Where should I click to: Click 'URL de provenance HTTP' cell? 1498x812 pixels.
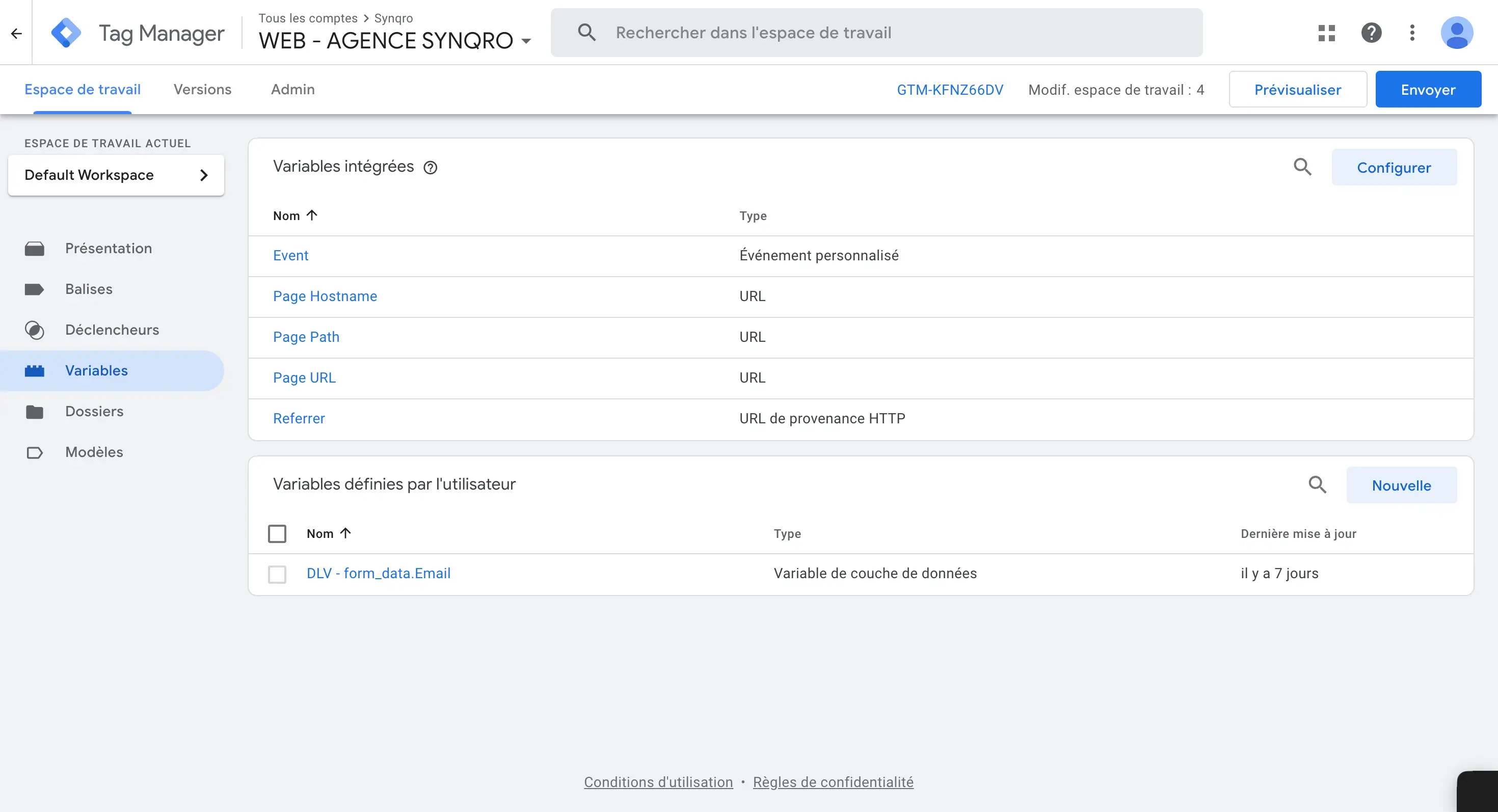coord(822,418)
